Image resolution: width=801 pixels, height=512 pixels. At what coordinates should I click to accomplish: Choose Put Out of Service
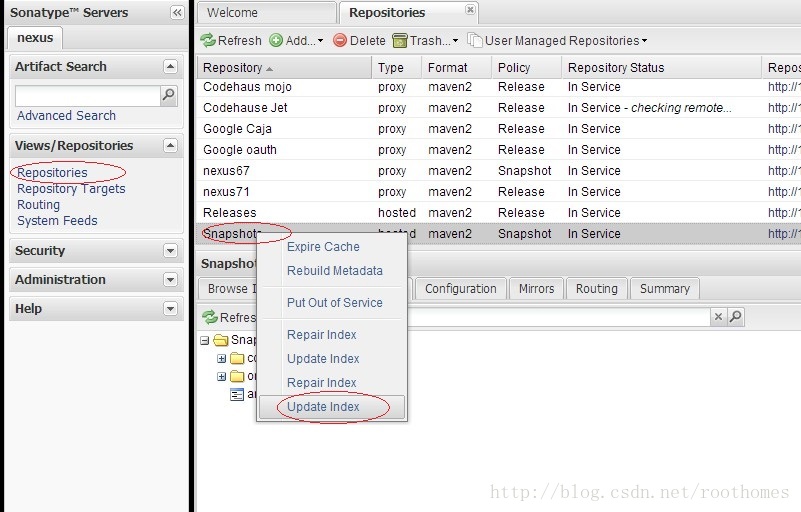(x=331, y=302)
